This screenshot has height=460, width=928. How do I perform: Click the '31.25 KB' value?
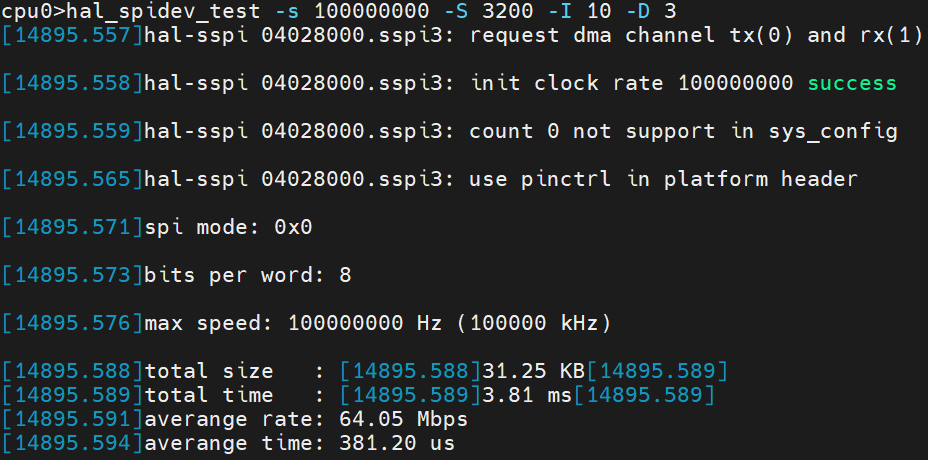[534, 371]
